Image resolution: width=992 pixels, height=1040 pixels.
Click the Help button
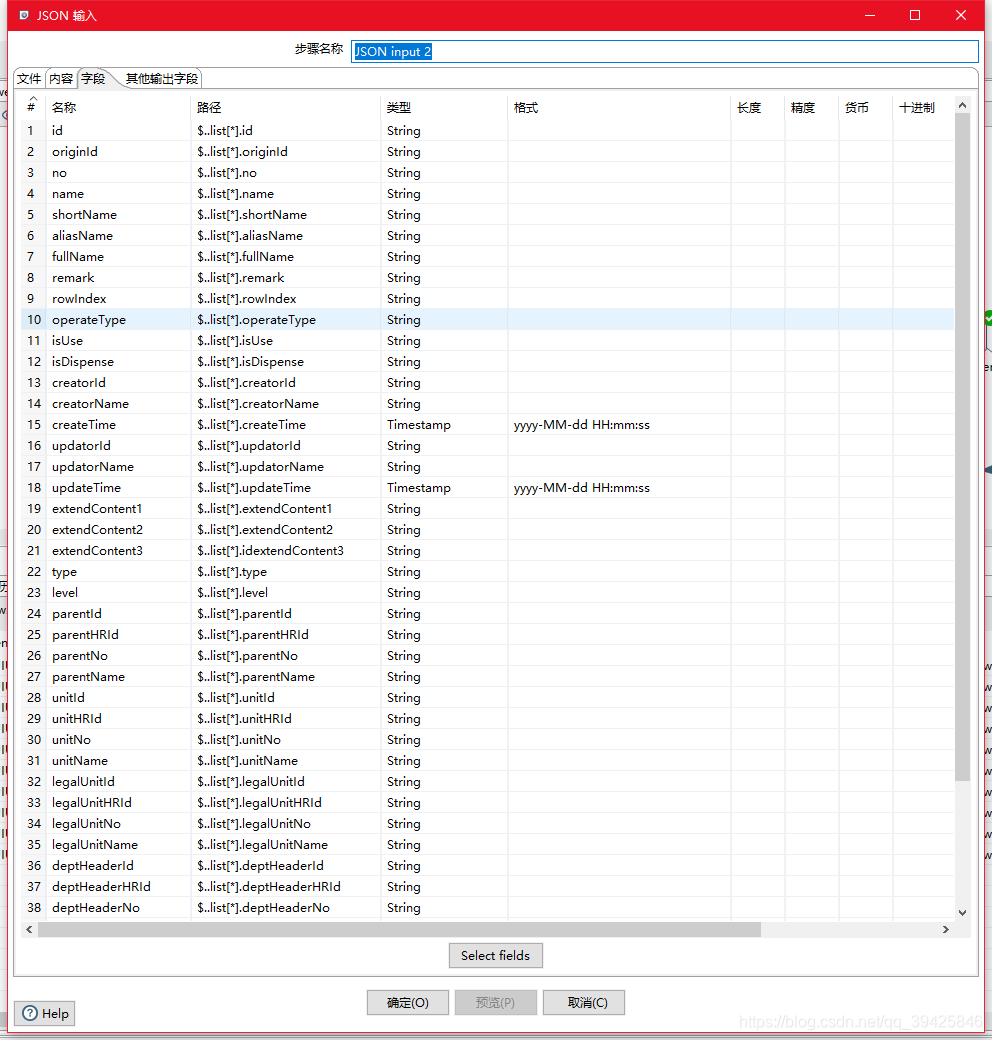click(x=43, y=1013)
